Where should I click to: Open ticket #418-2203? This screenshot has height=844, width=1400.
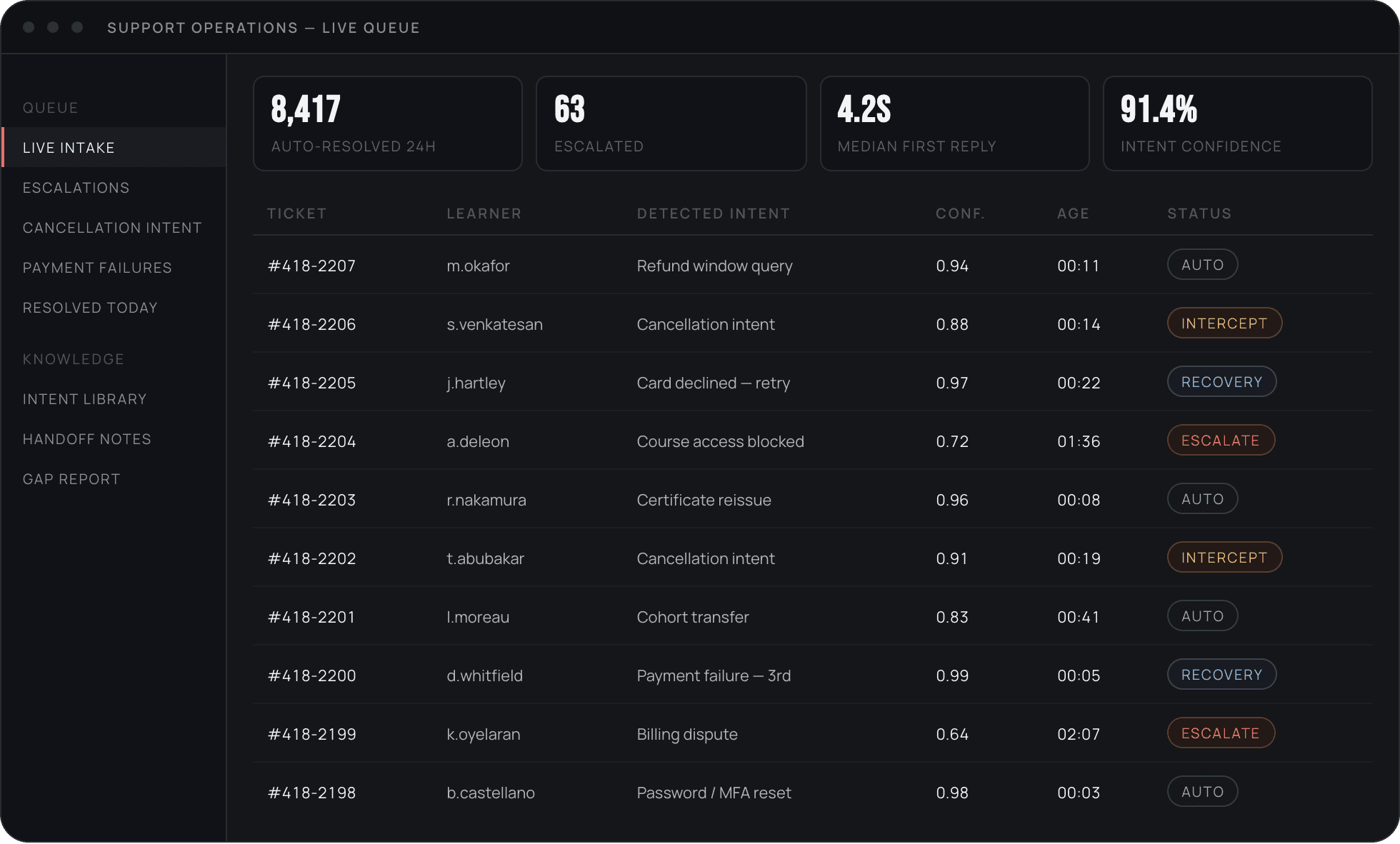point(311,500)
